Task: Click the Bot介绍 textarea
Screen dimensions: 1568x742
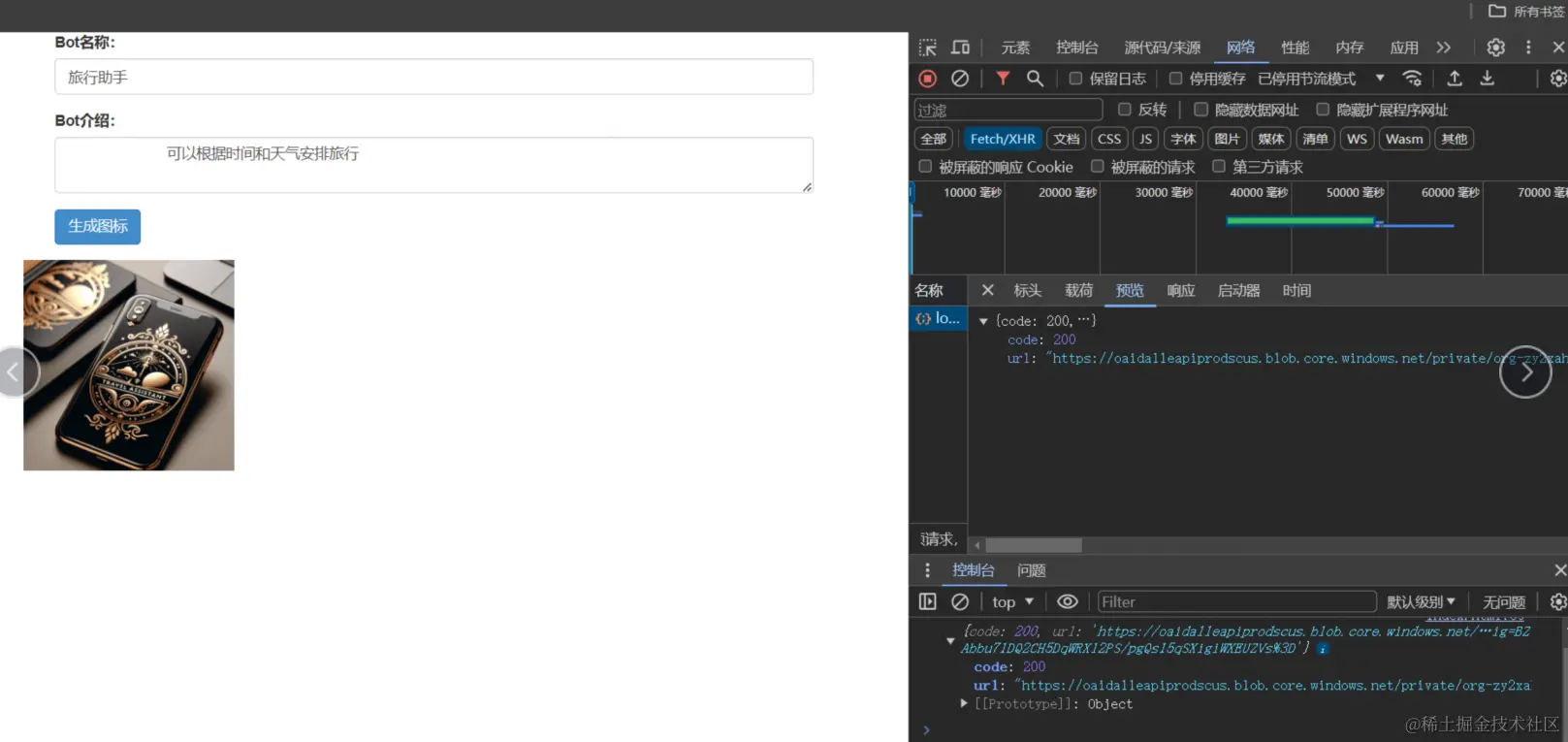Action: point(433,165)
